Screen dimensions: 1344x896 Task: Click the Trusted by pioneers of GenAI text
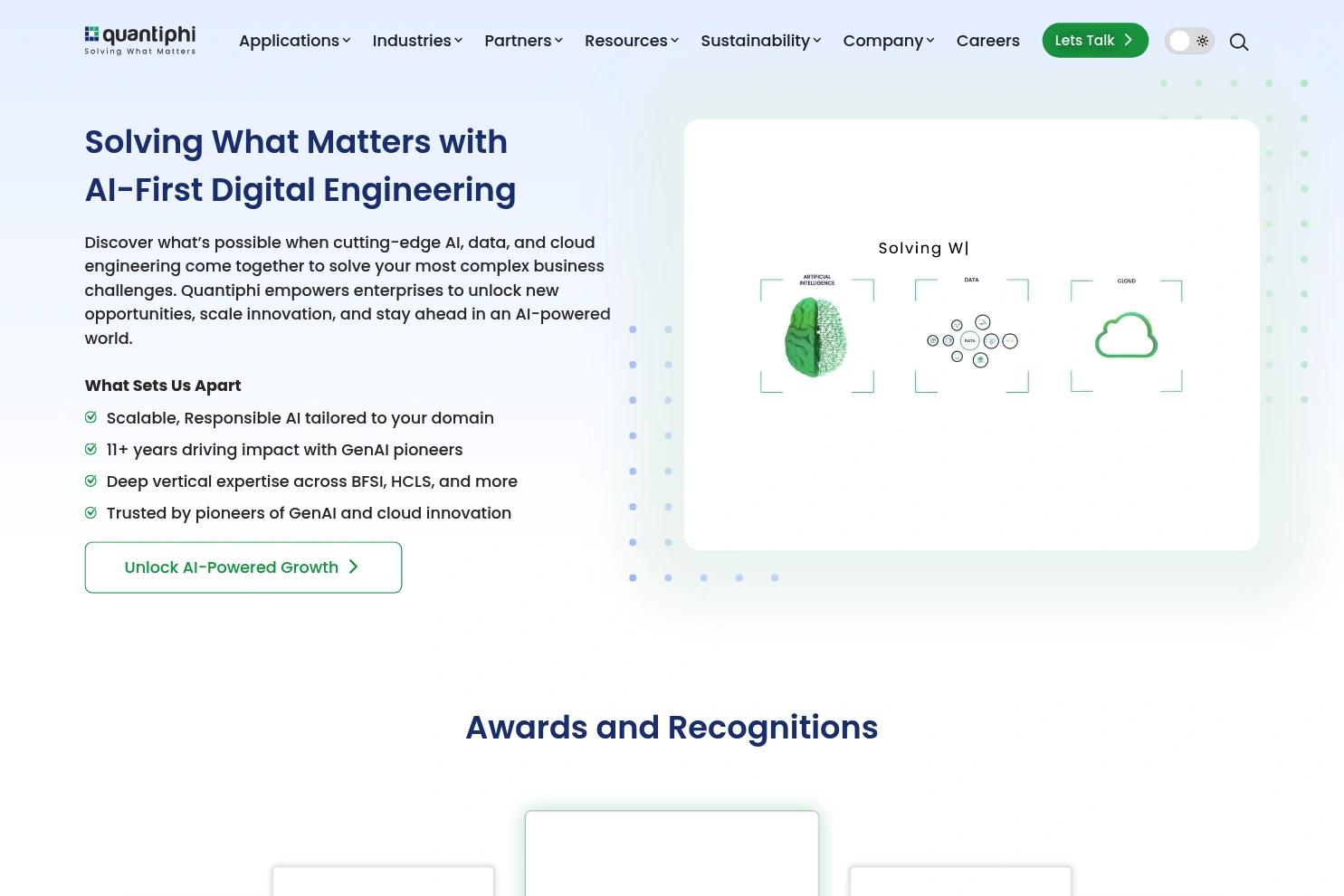click(x=310, y=513)
